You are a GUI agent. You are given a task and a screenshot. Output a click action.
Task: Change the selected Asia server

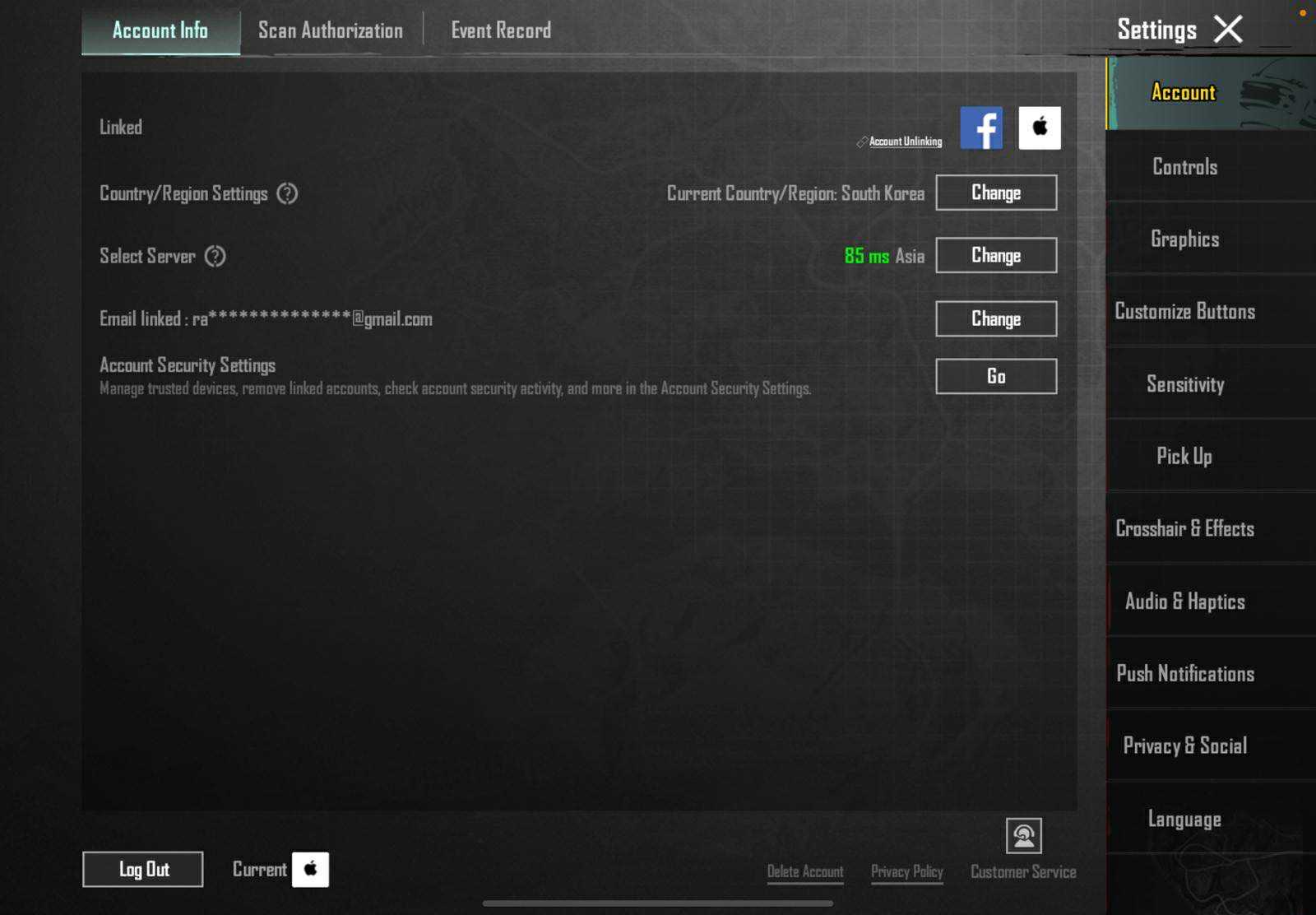[x=996, y=256]
